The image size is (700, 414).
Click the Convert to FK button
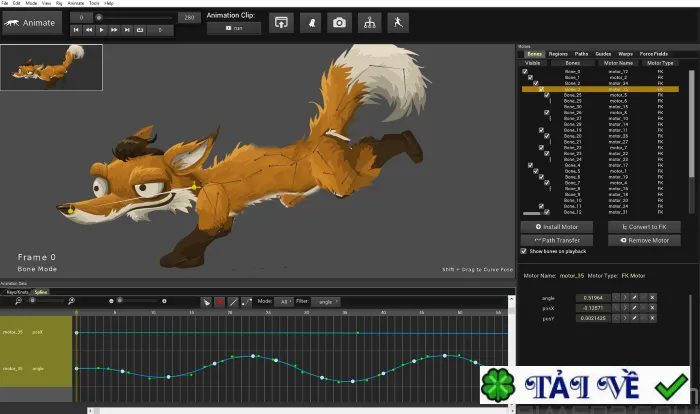coord(644,227)
